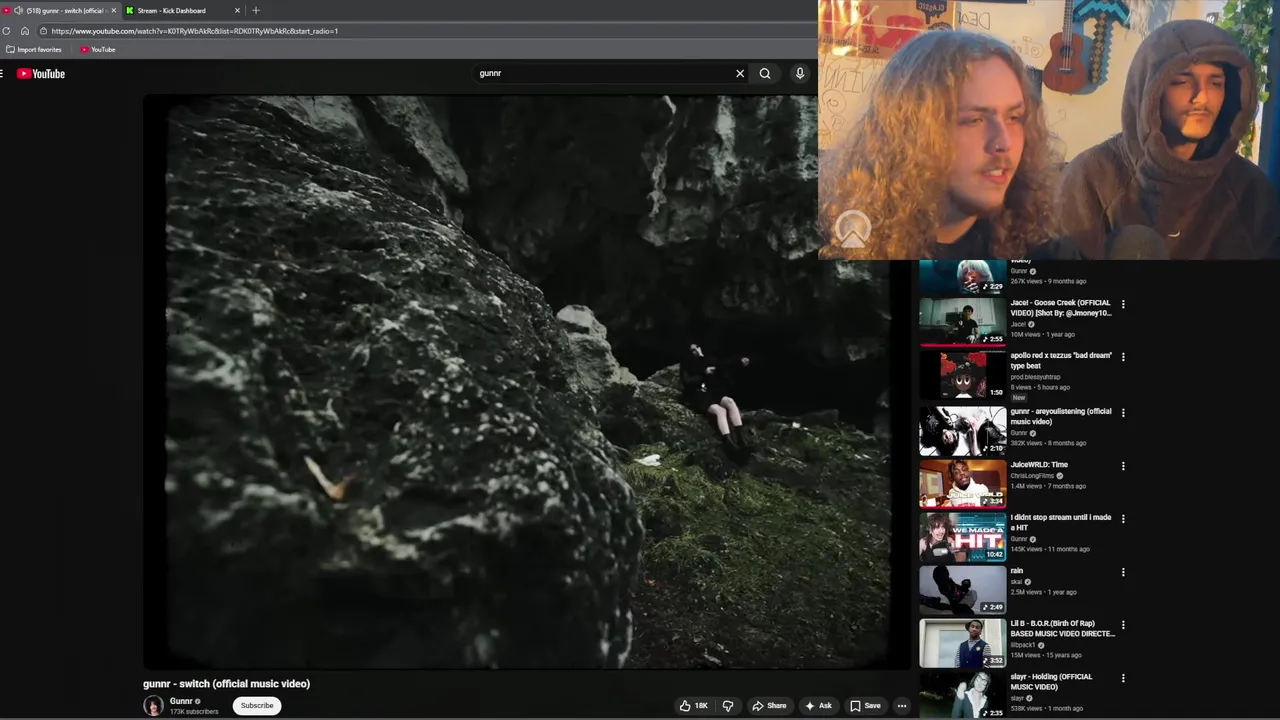This screenshot has width=1280, height=720.
Task: Click the '173K subscribers' text
Action: [194, 712]
